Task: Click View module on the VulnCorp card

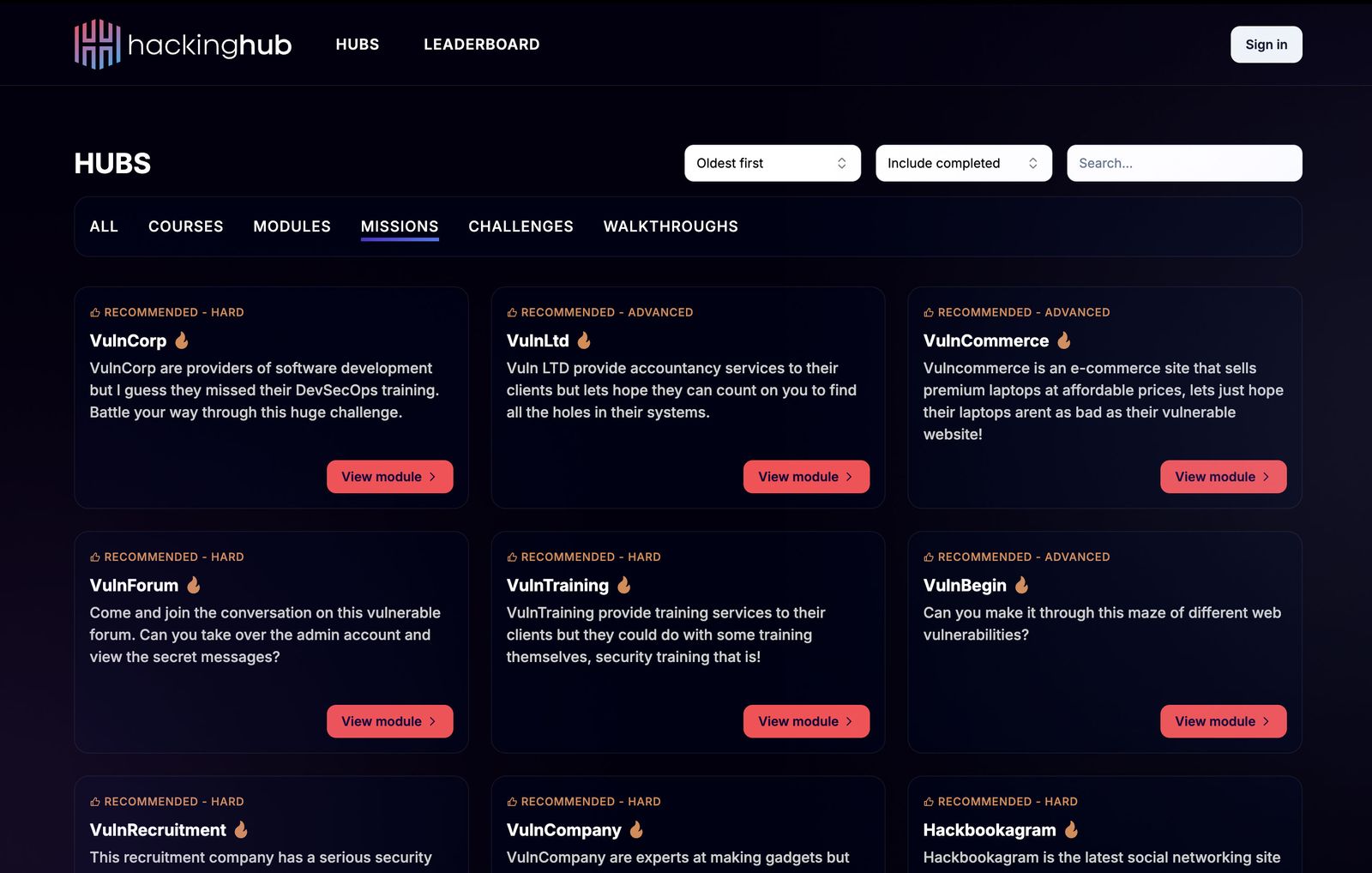Action: coord(389,476)
